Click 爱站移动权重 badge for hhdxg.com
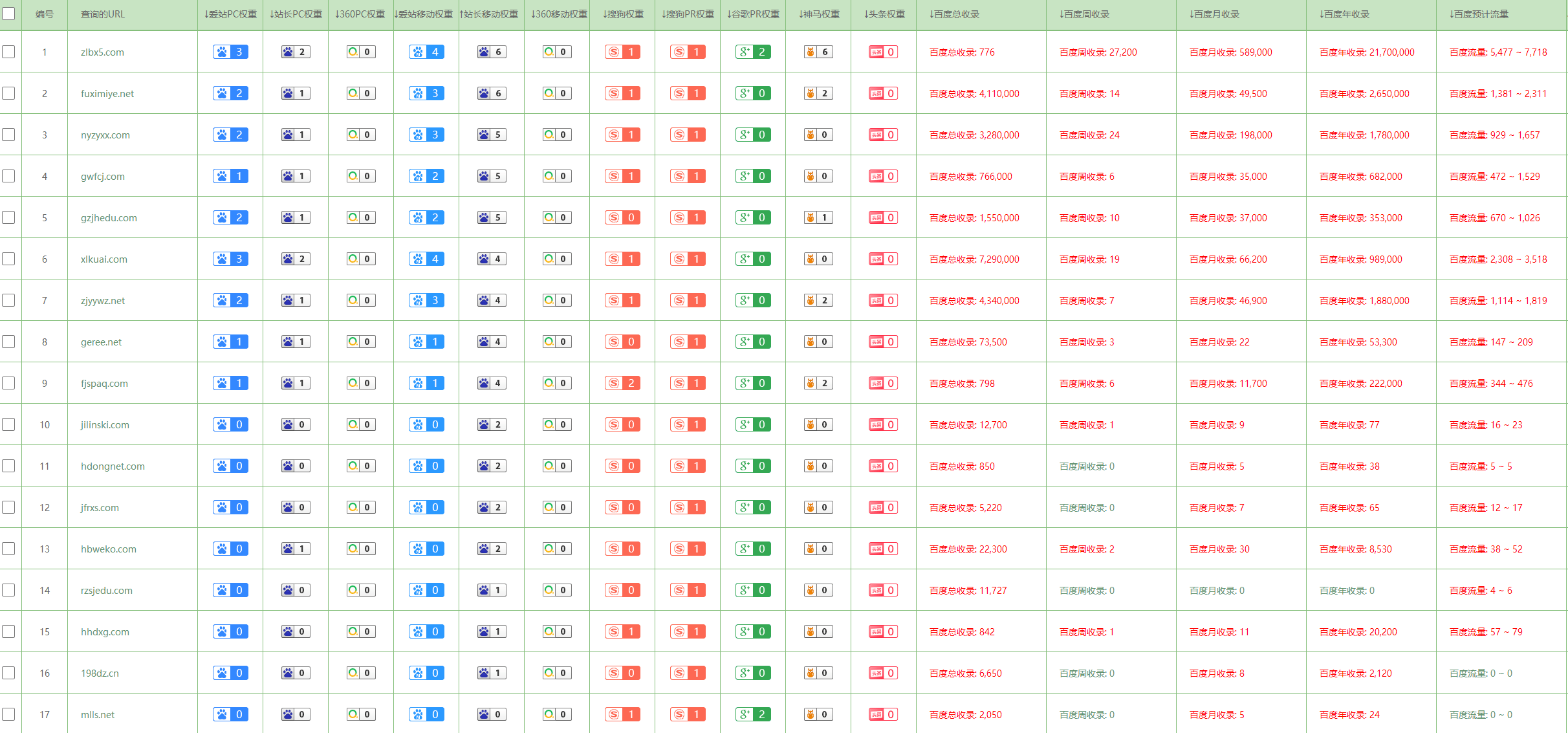1568x733 pixels. click(426, 631)
